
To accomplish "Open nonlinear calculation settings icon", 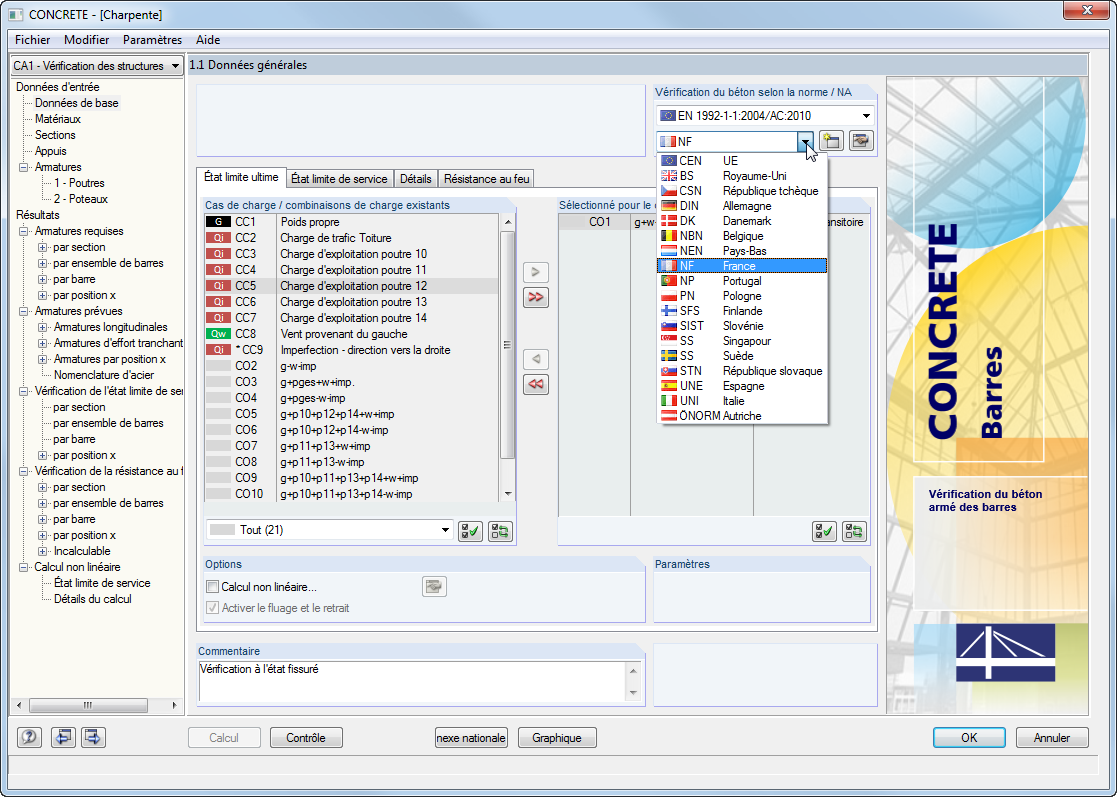I will click(435, 587).
